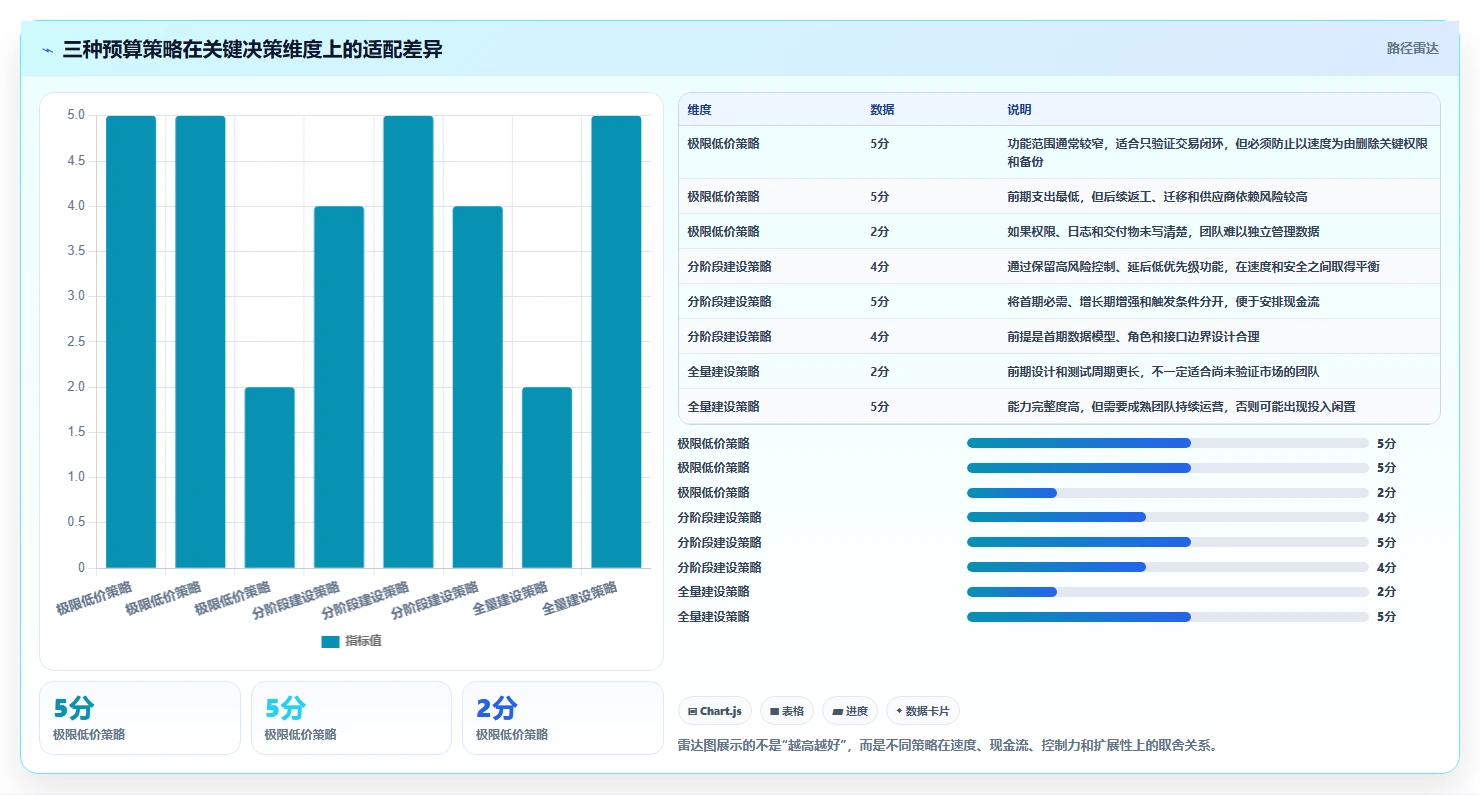1480x795 pixels.
Task: Click the chart title 三种预算策略在关键决策维度上的适配差异
Action: (x=252, y=49)
